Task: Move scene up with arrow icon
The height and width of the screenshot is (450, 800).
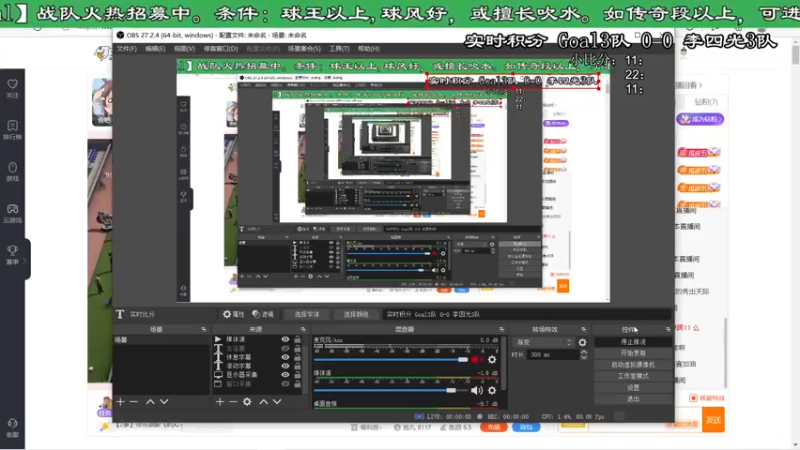Action: (150, 402)
